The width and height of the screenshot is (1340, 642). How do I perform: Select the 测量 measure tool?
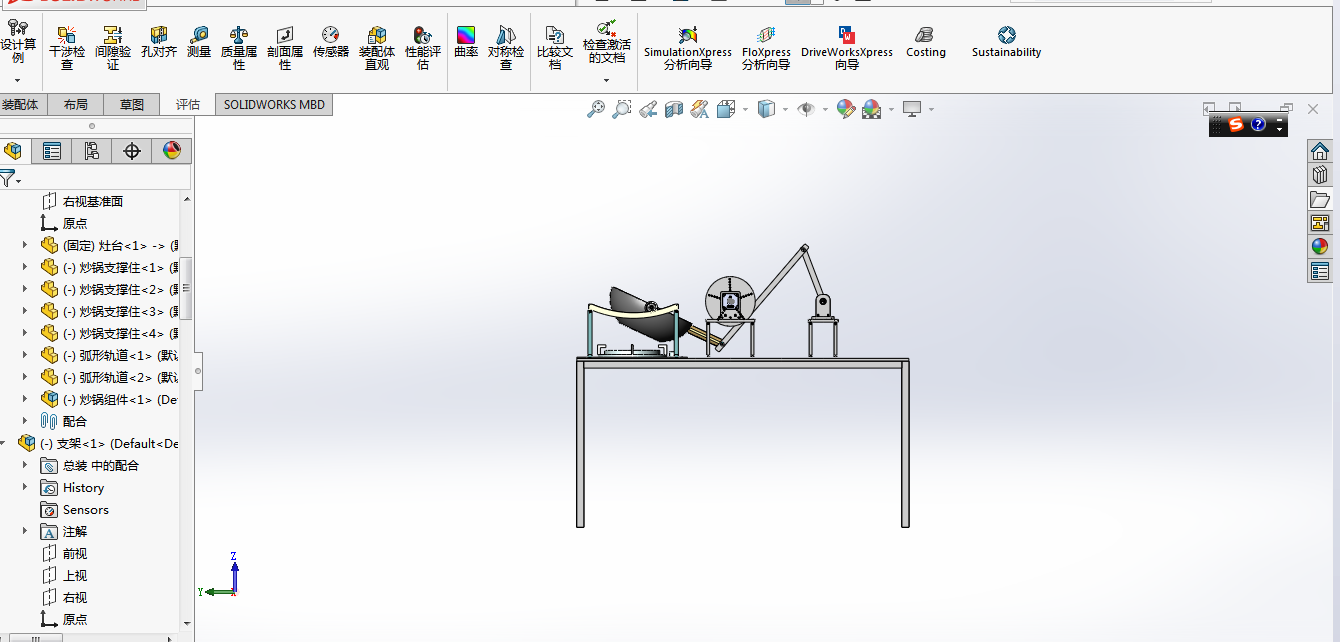[199, 42]
